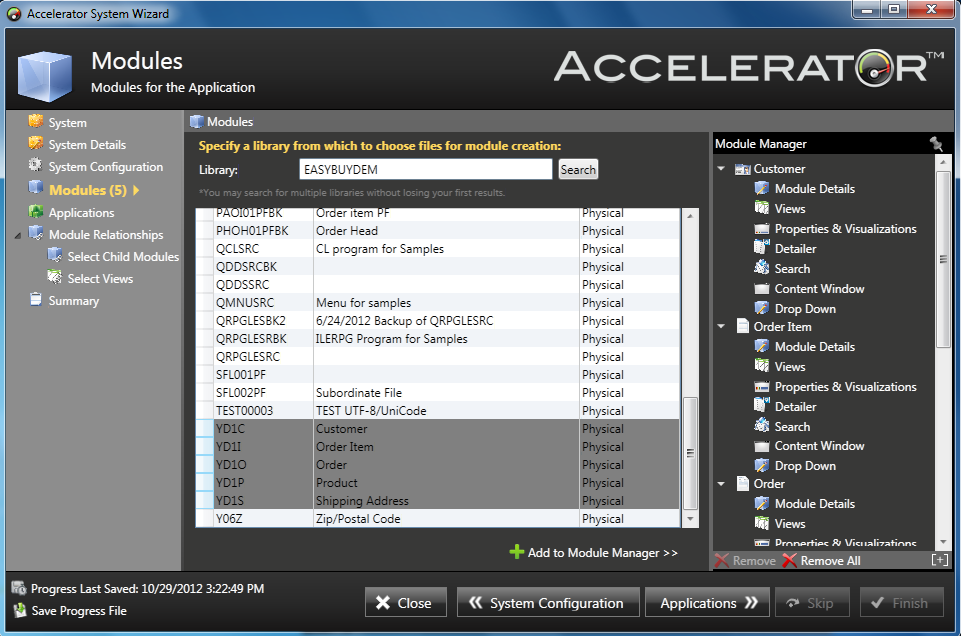
Task: Select Module Details under Order
Action: click(815, 504)
